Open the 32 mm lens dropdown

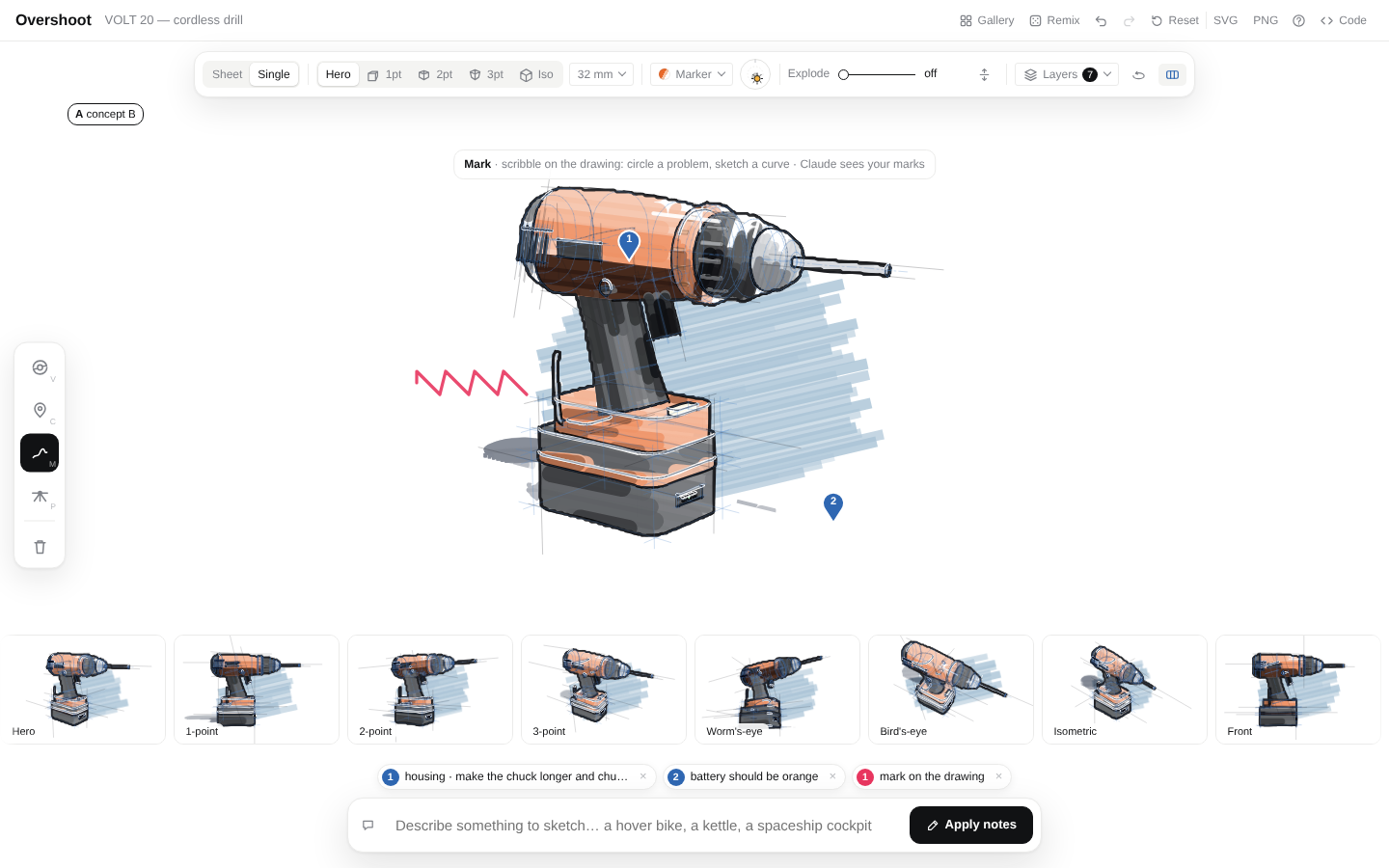(602, 74)
